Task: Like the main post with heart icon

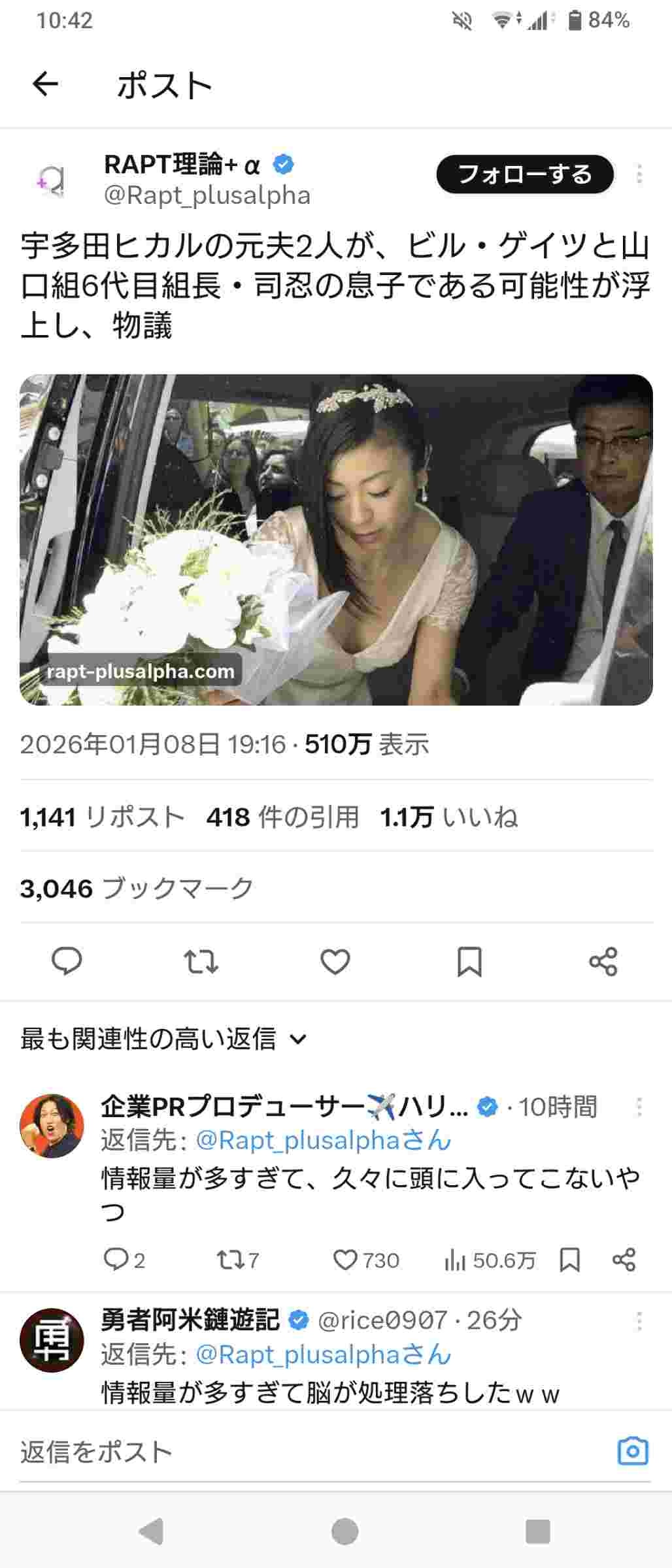Action: click(335, 962)
